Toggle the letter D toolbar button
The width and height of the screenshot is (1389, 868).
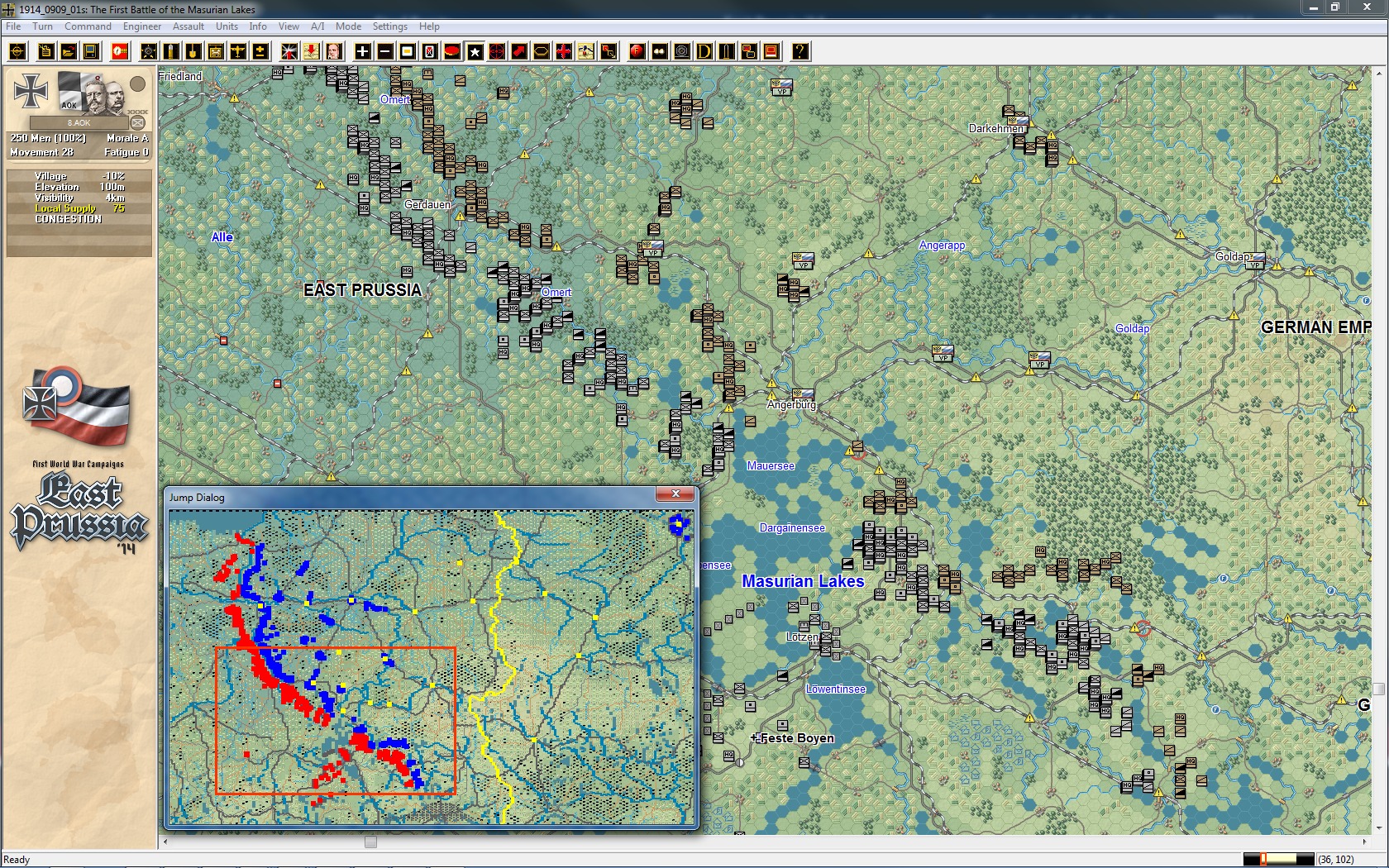[x=704, y=51]
